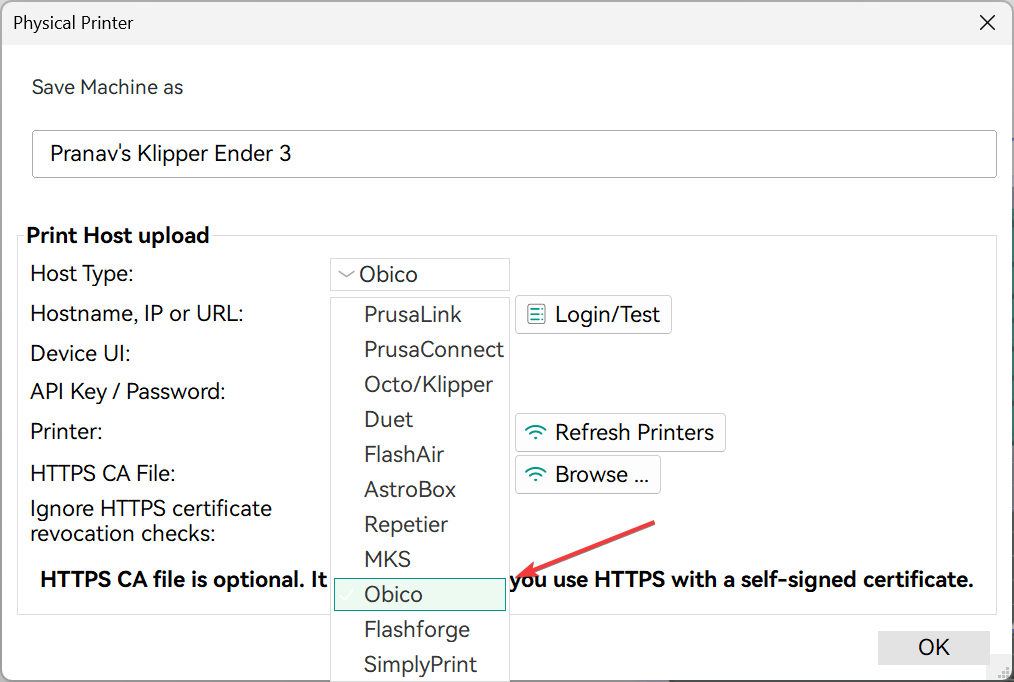Screen dimensions: 1014x682
Task: Open the Host Type dropdown showing Obico
Action: point(420,274)
